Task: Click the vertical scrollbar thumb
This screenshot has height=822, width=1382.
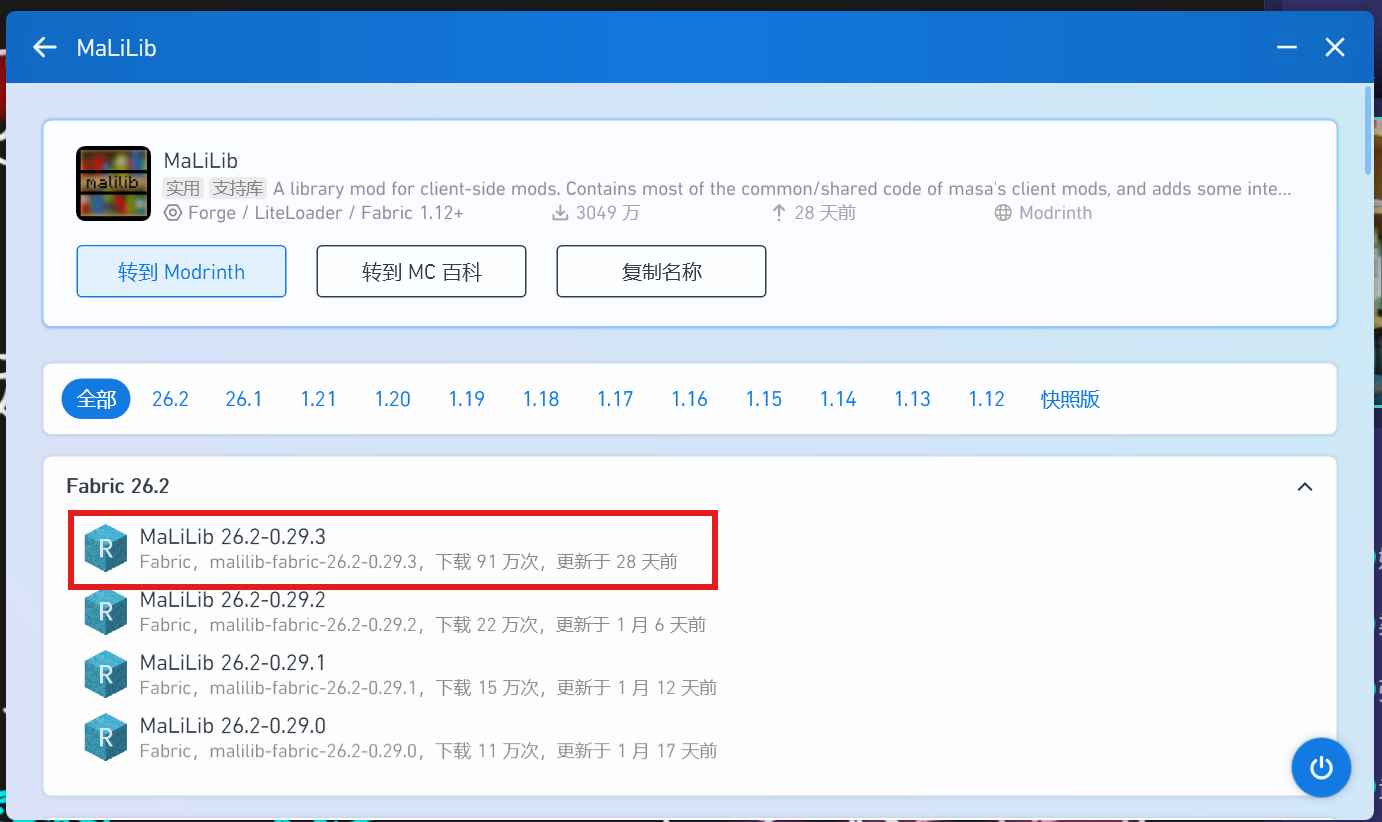Action: [1368, 132]
